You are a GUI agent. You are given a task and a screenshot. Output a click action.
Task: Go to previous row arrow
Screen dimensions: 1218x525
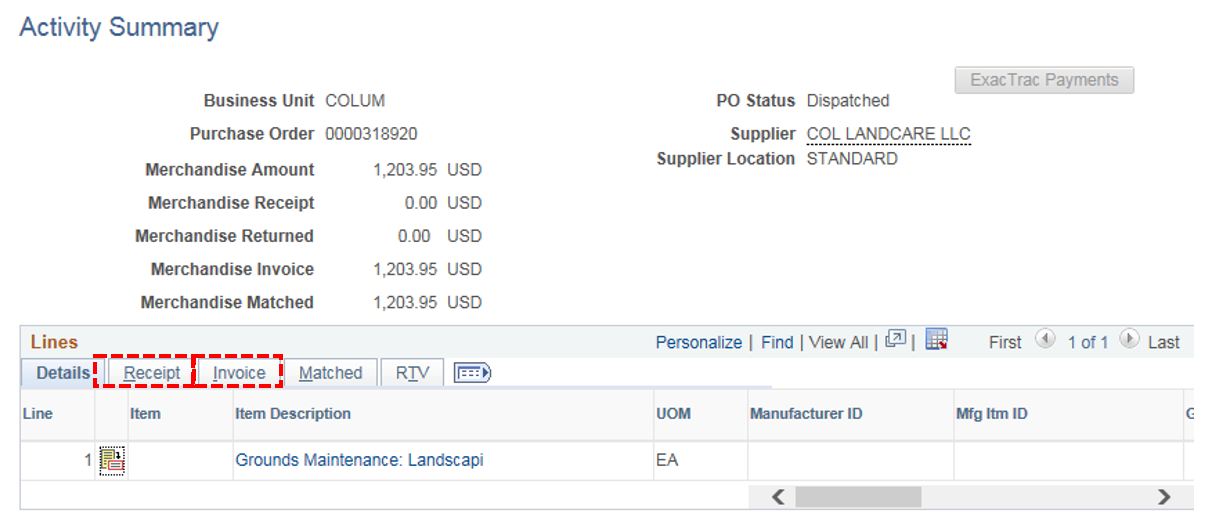pos(1045,340)
